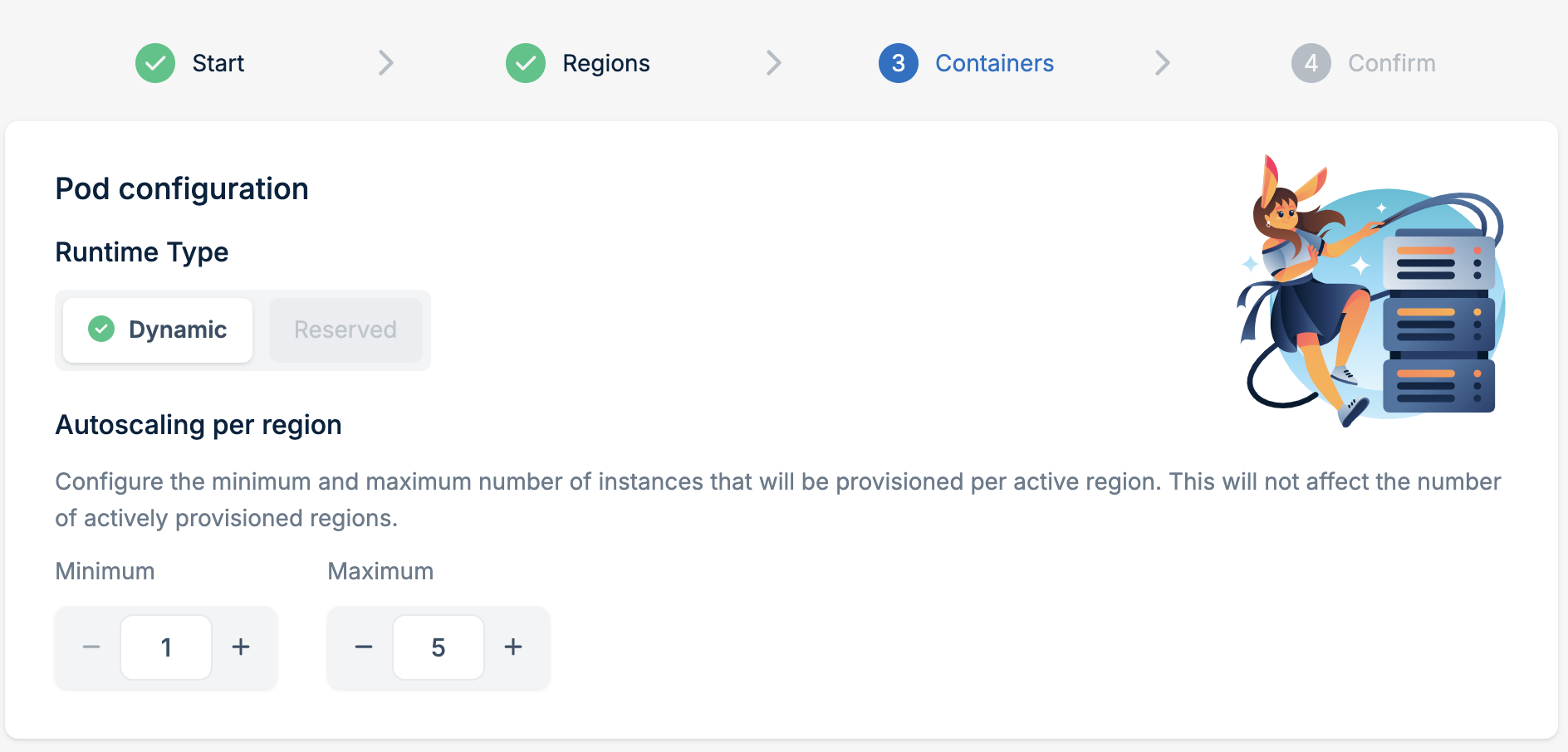Screen dimensions: 1568x752
Task: Select the Reserved runtime type
Action: [345, 330]
